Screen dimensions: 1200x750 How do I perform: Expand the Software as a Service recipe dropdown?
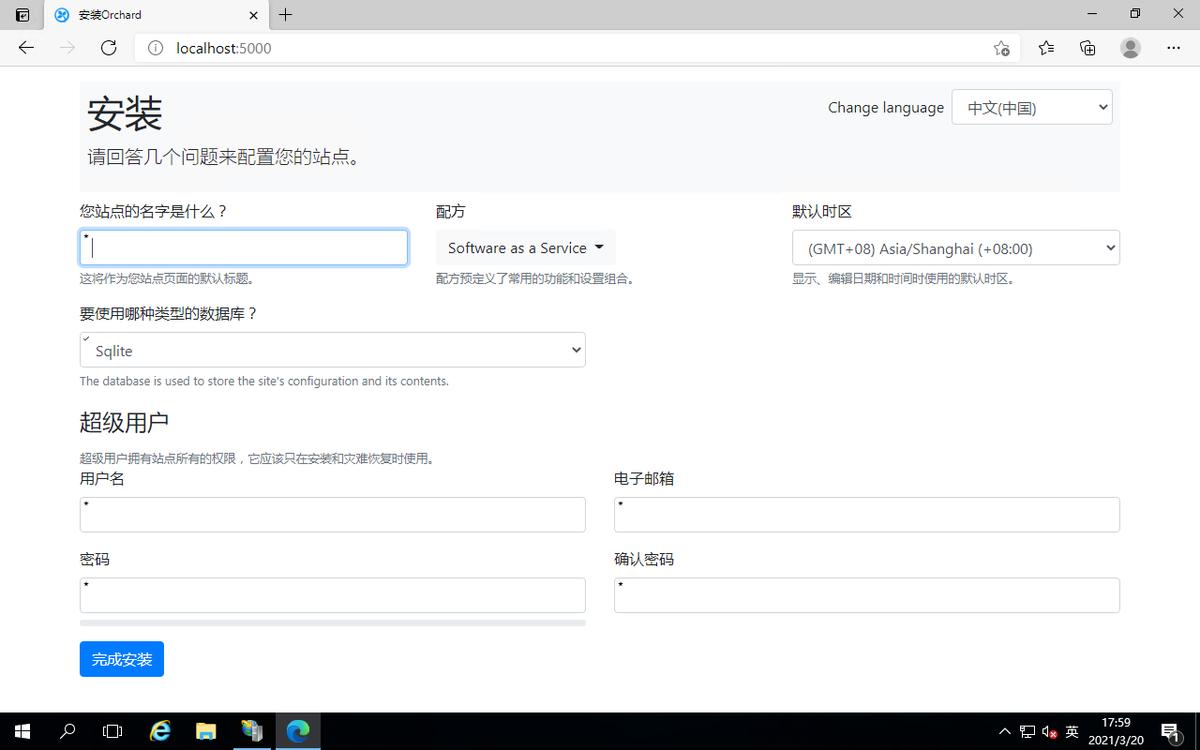coord(524,247)
